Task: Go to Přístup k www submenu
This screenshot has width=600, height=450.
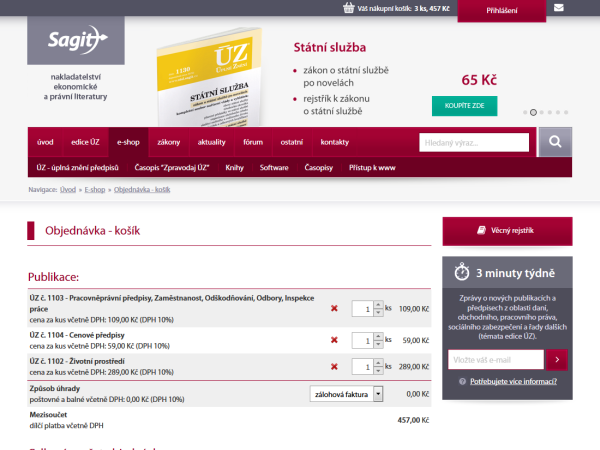Action: pos(372,168)
